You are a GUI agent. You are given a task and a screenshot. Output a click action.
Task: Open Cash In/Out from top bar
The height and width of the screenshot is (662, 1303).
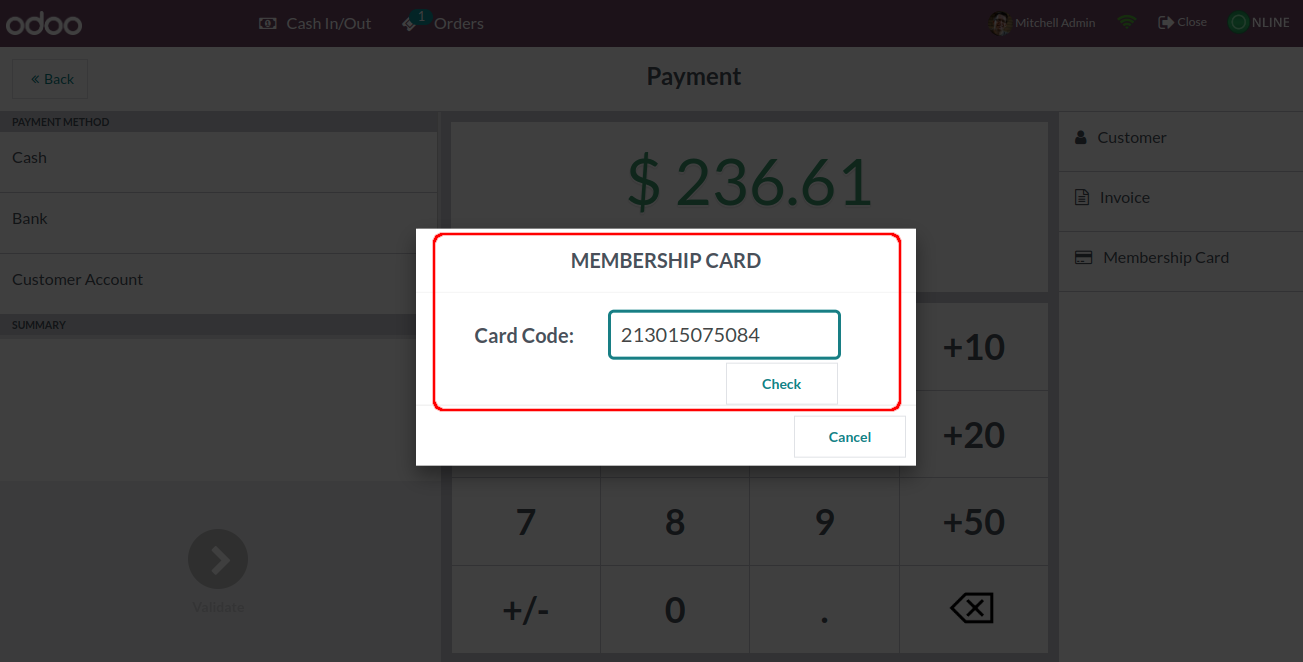pyautogui.click(x=315, y=23)
